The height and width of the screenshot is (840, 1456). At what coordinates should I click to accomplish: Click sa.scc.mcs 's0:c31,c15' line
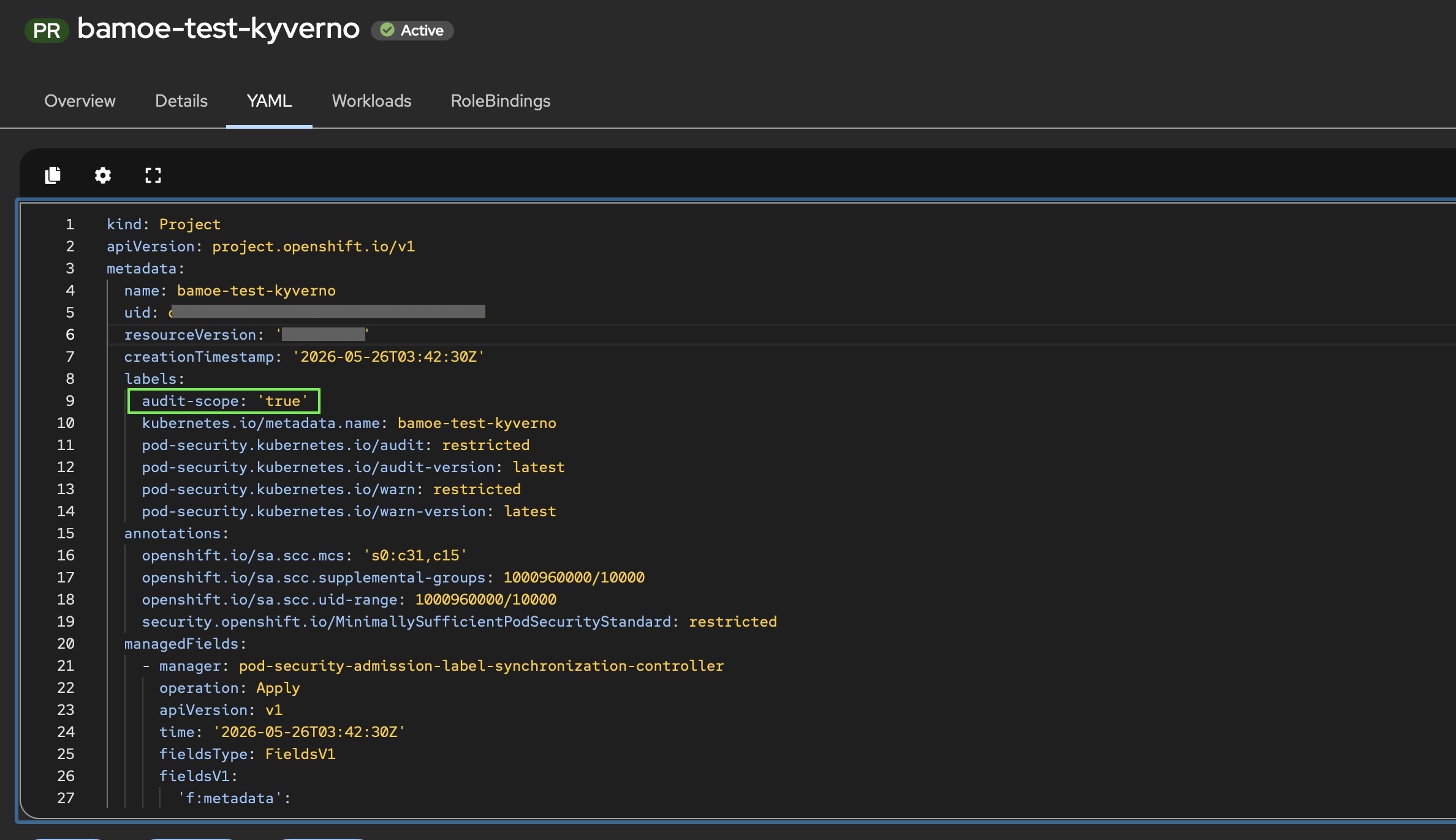[305, 556]
